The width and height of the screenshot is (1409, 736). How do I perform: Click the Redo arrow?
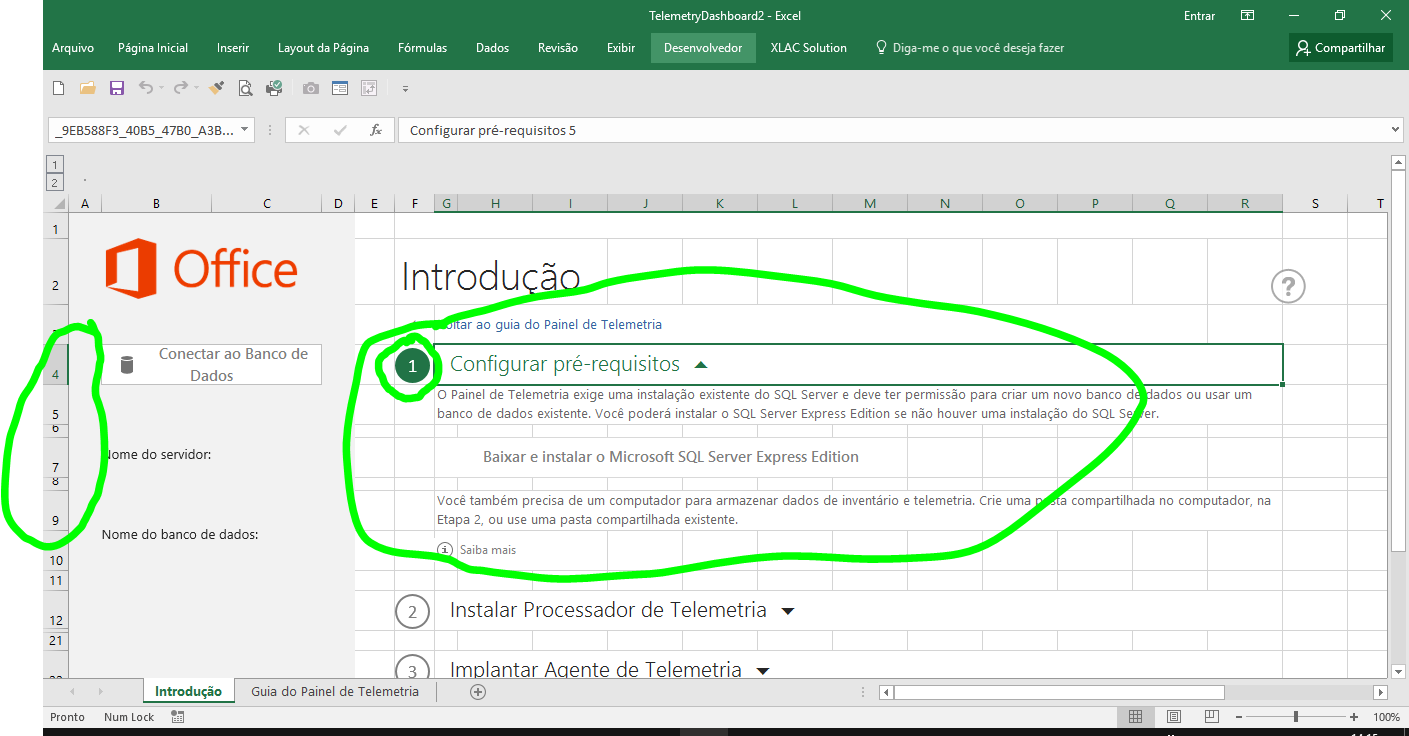click(x=180, y=88)
